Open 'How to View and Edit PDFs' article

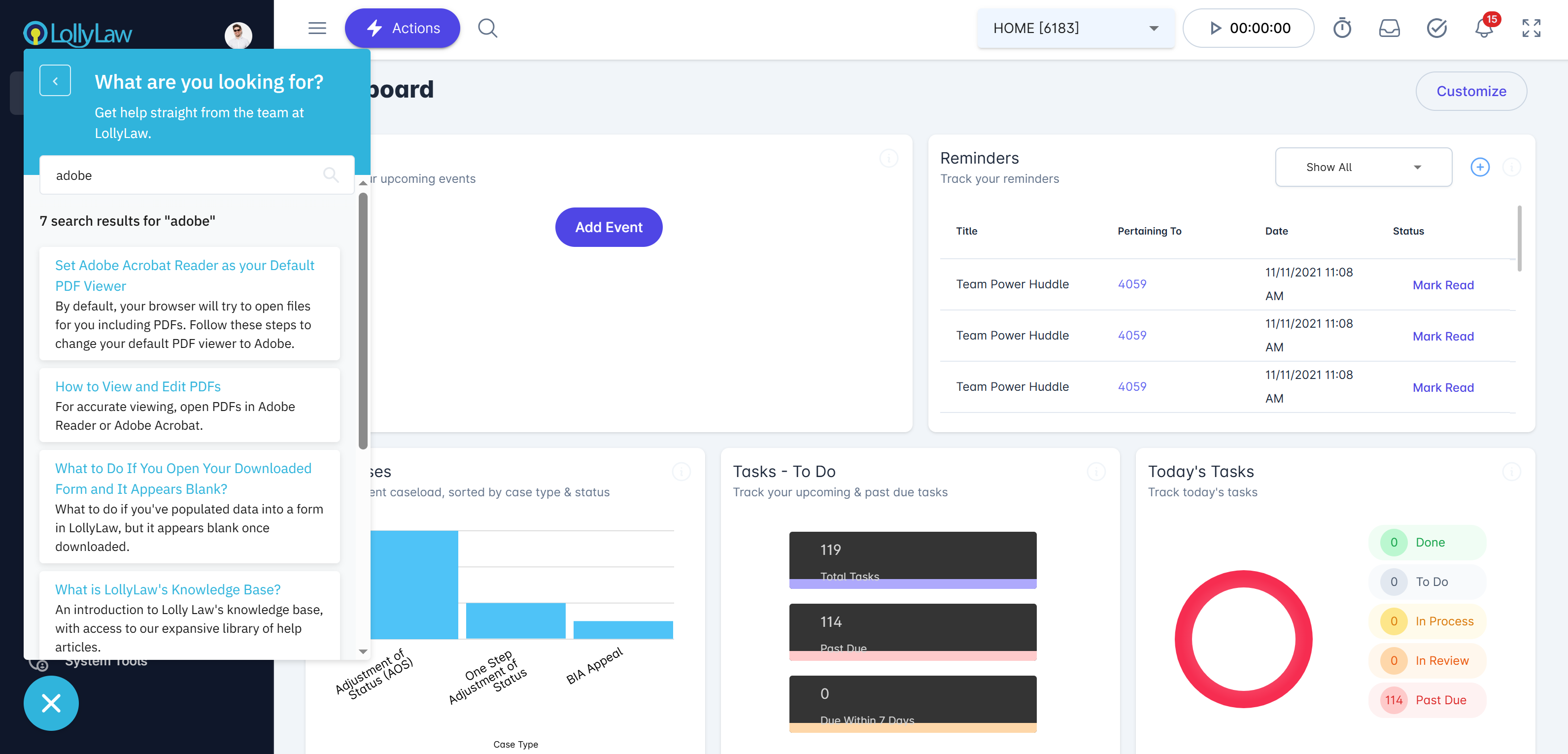pyautogui.click(x=138, y=386)
